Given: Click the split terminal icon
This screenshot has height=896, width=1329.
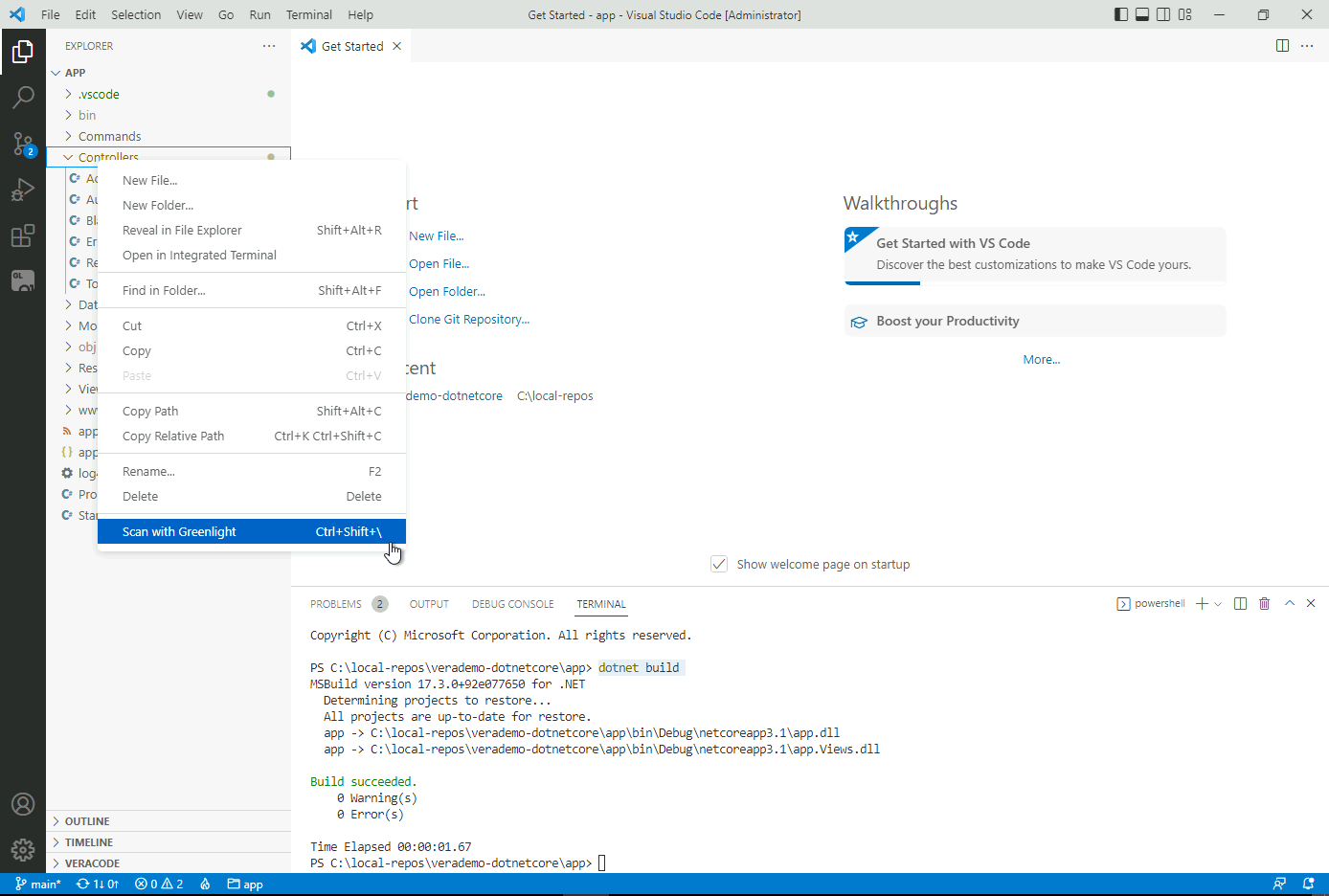Looking at the screenshot, I should (x=1240, y=603).
